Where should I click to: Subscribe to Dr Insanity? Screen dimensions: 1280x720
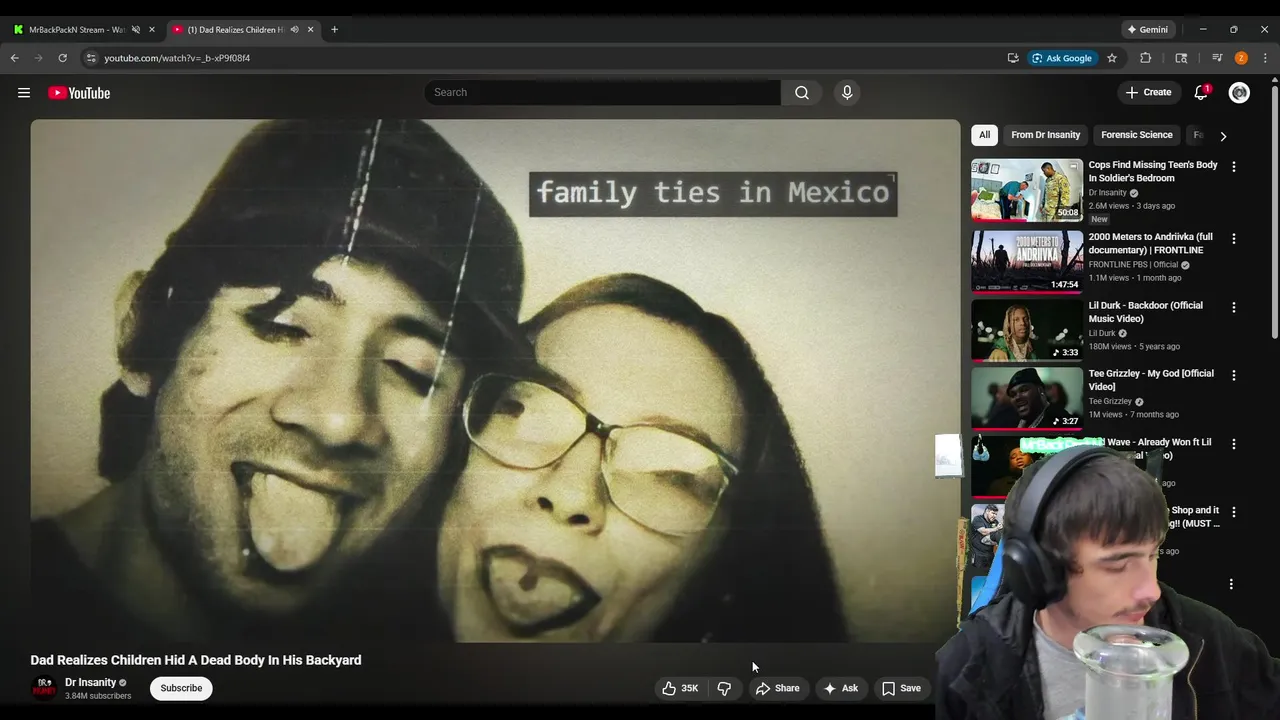[181, 688]
